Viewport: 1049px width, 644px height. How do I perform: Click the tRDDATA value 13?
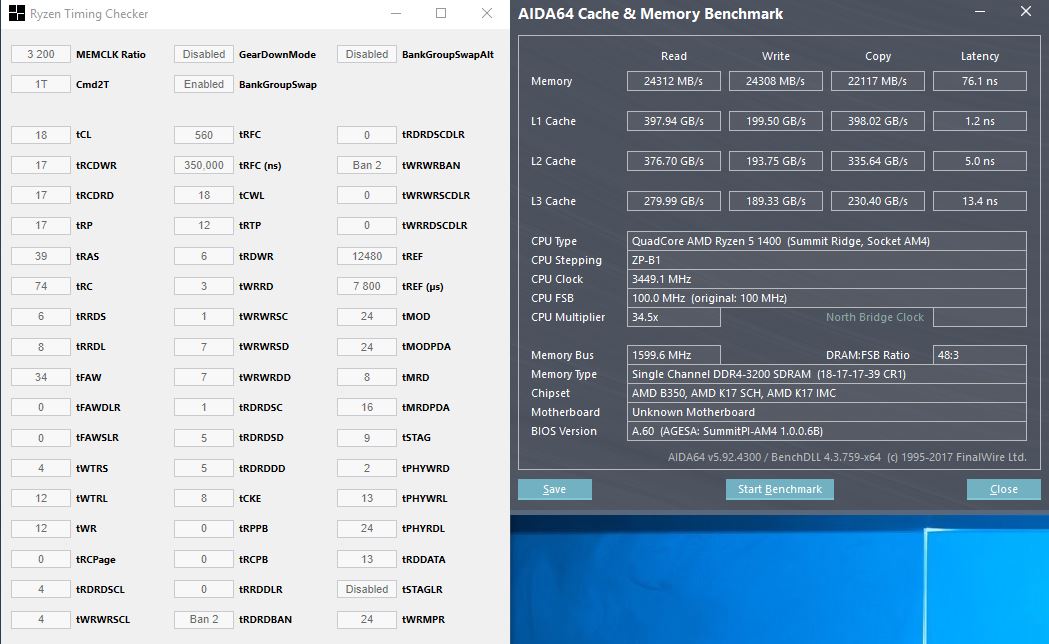(367, 559)
